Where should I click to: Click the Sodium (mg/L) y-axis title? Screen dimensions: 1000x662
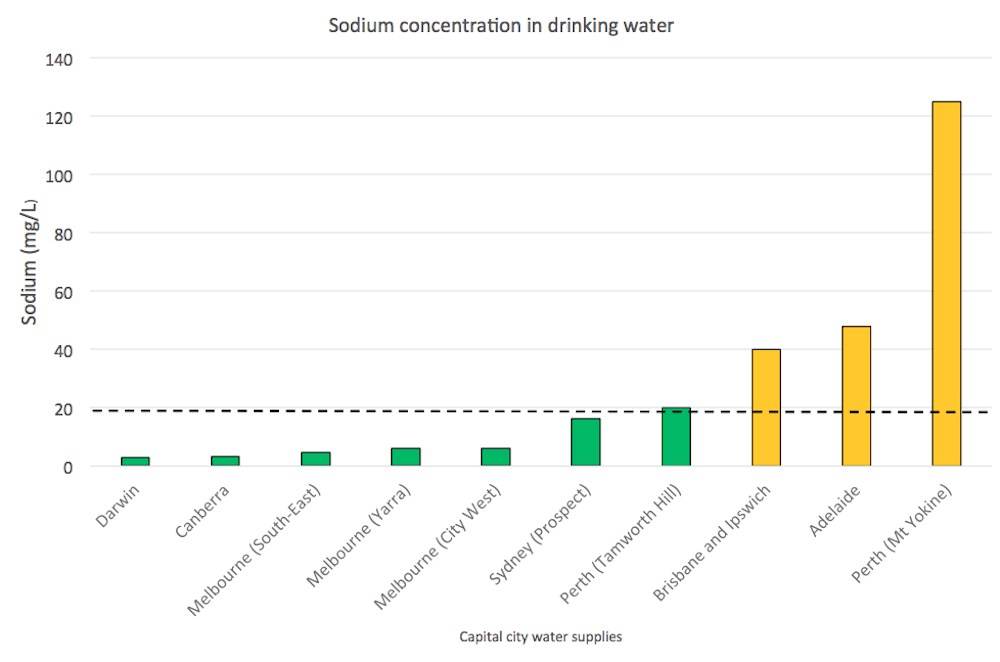coord(31,263)
